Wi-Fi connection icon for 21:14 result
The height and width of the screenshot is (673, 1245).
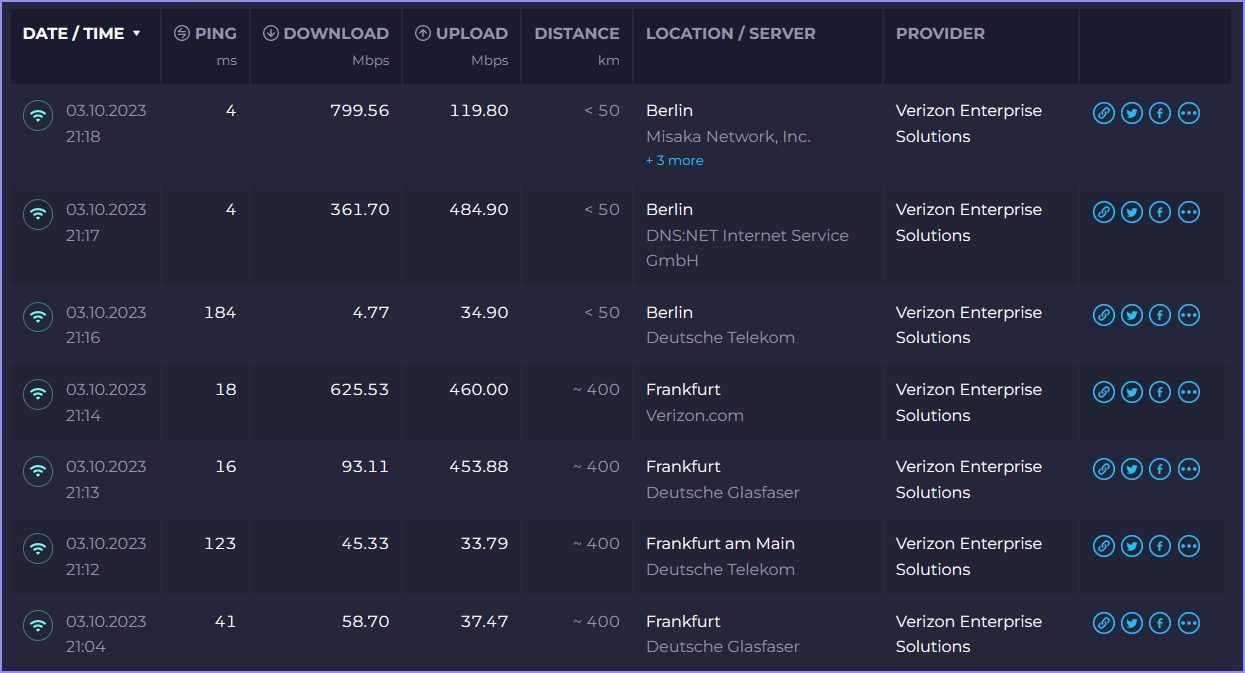pyautogui.click(x=38, y=394)
